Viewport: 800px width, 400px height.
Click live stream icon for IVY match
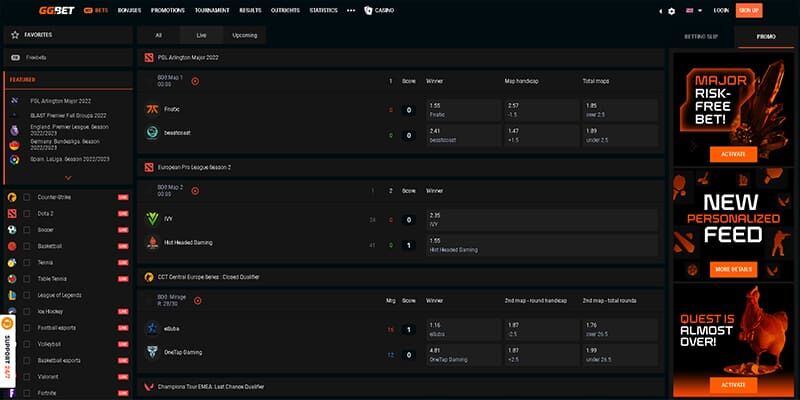(195, 191)
